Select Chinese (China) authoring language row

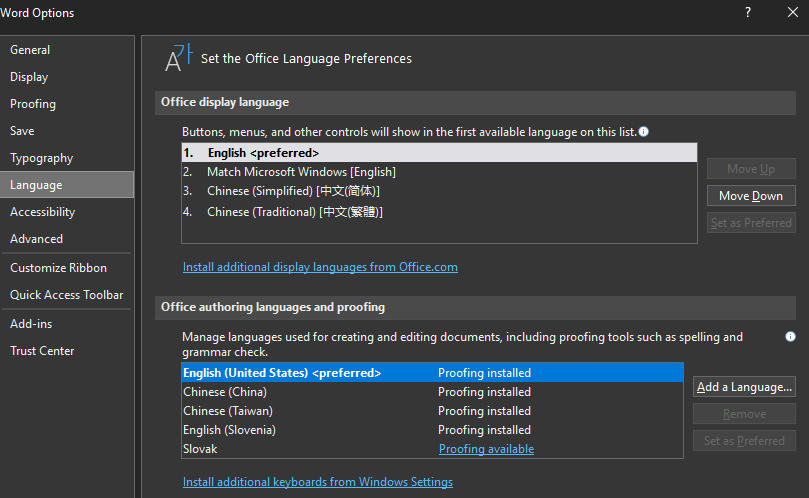(x=432, y=392)
